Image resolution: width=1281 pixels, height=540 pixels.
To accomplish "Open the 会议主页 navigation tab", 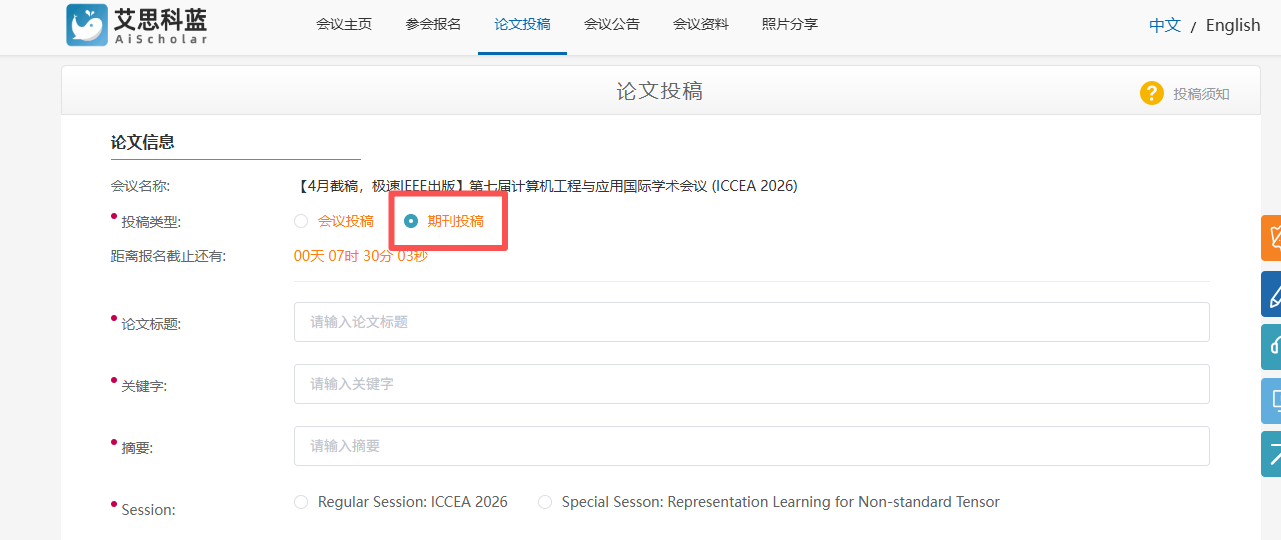I will pos(344,25).
